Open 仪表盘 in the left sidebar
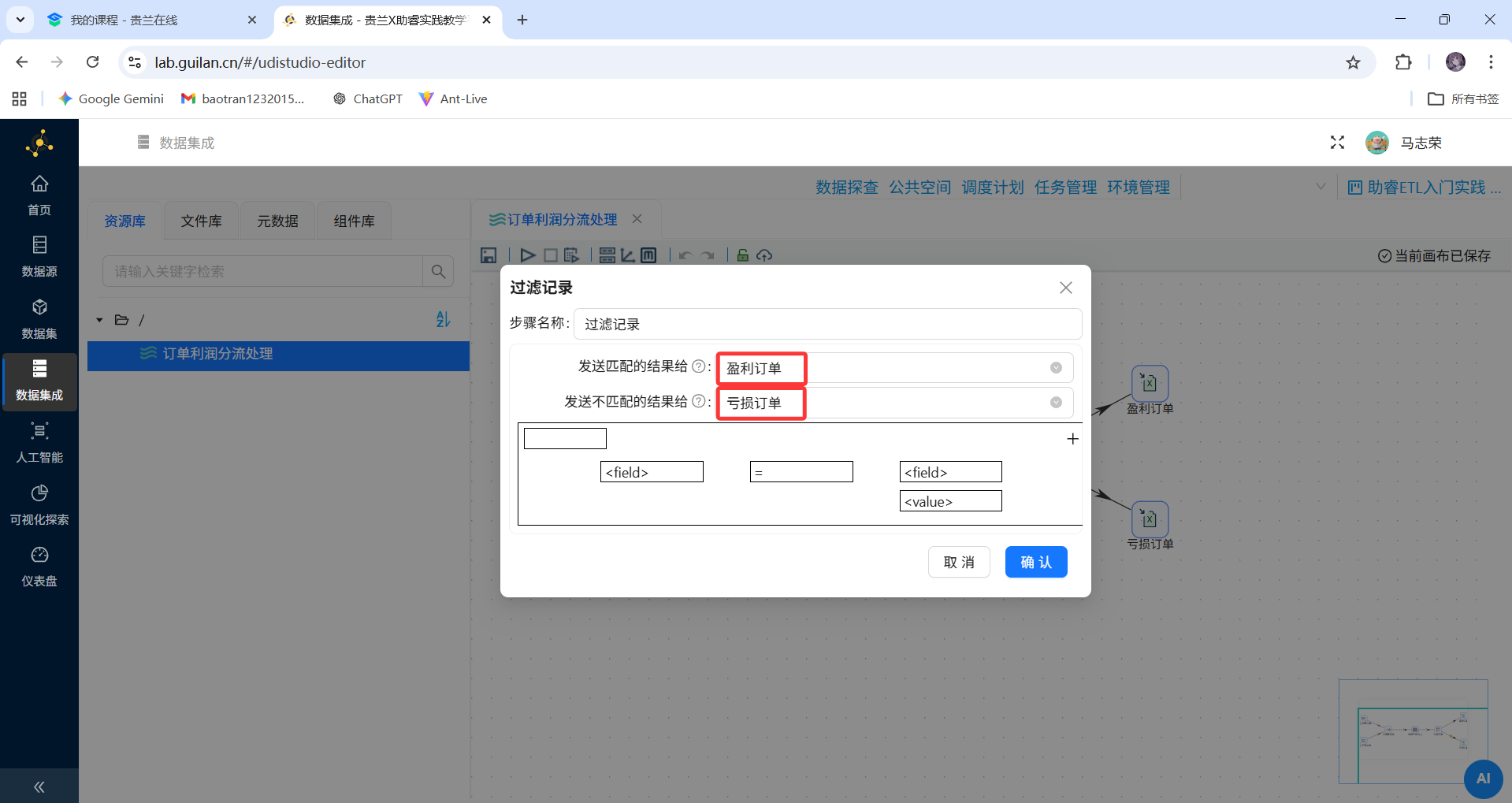This screenshot has width=1512, height=803. pos(39,567)
